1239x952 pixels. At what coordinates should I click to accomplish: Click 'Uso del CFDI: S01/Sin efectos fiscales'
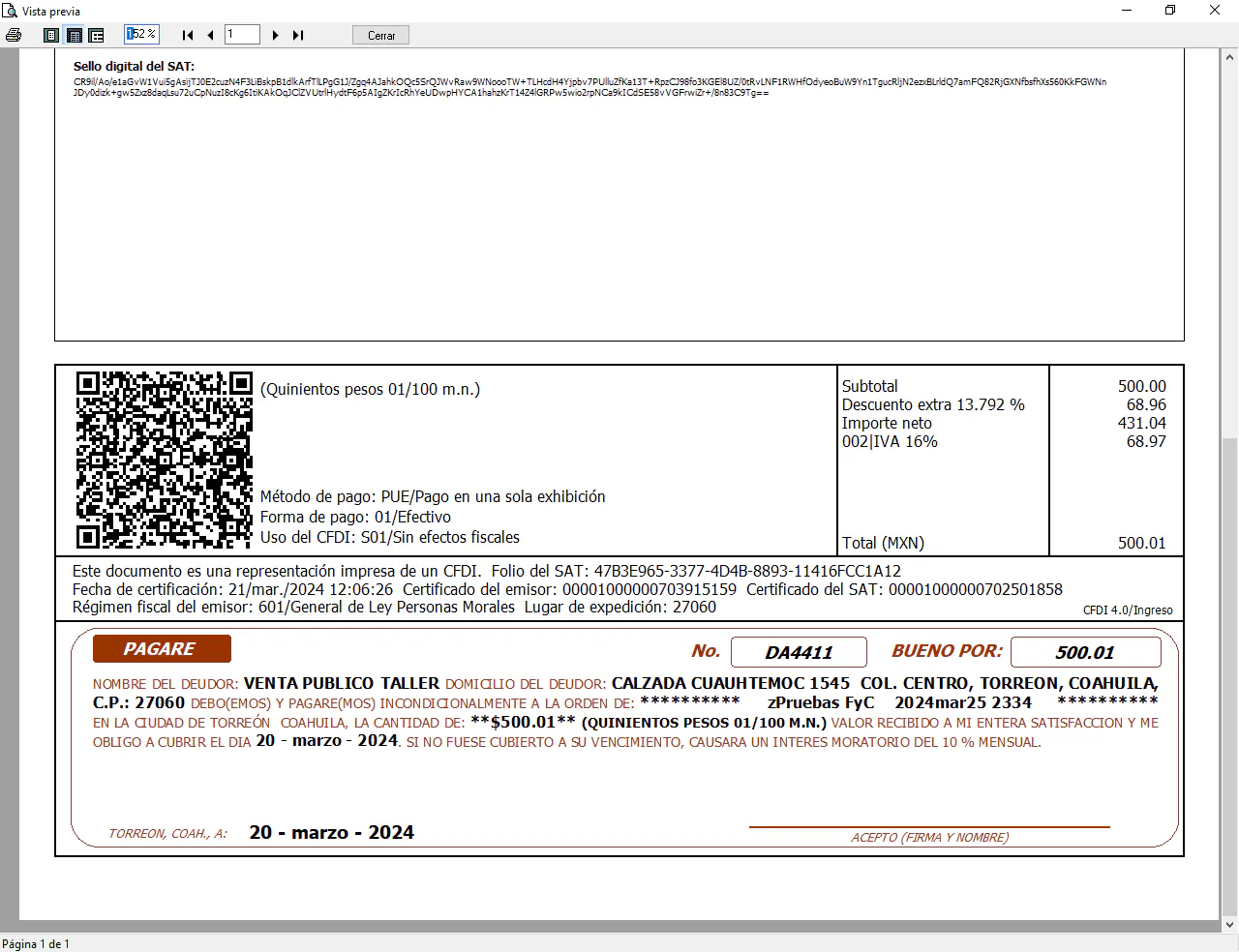click(x=390, y=537)
